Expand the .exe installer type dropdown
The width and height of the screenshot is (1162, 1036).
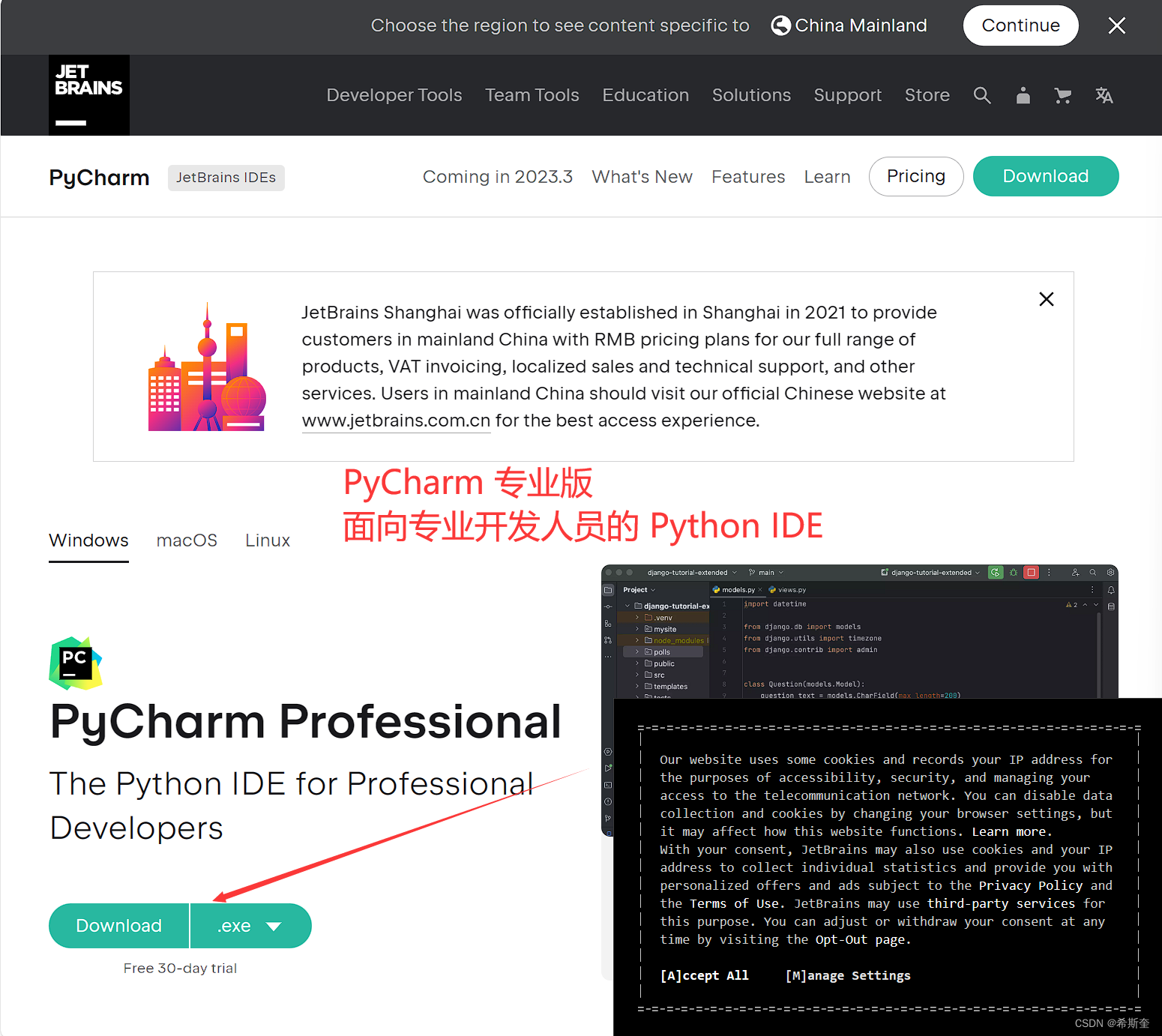[251, 926]
